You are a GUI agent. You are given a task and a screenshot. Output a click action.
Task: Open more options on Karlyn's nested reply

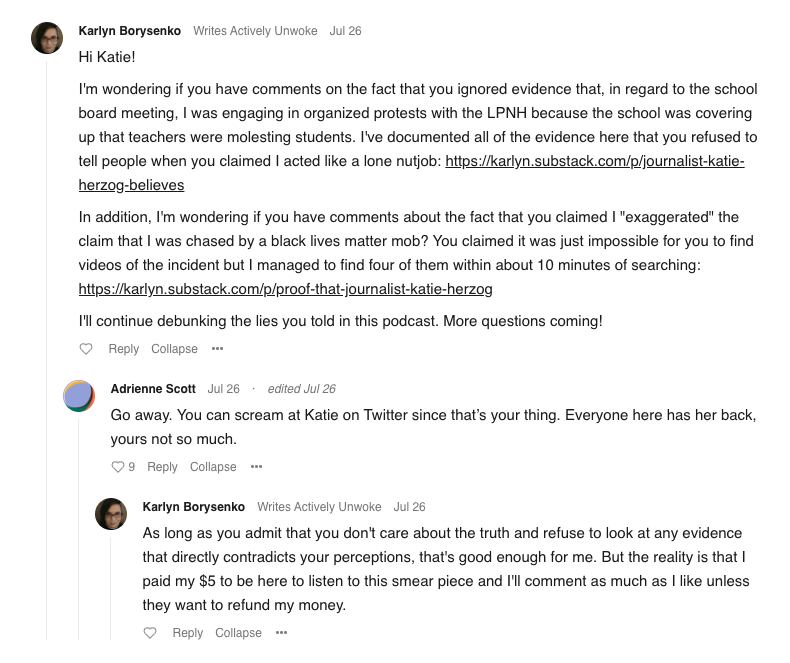[x=282, y=633]
